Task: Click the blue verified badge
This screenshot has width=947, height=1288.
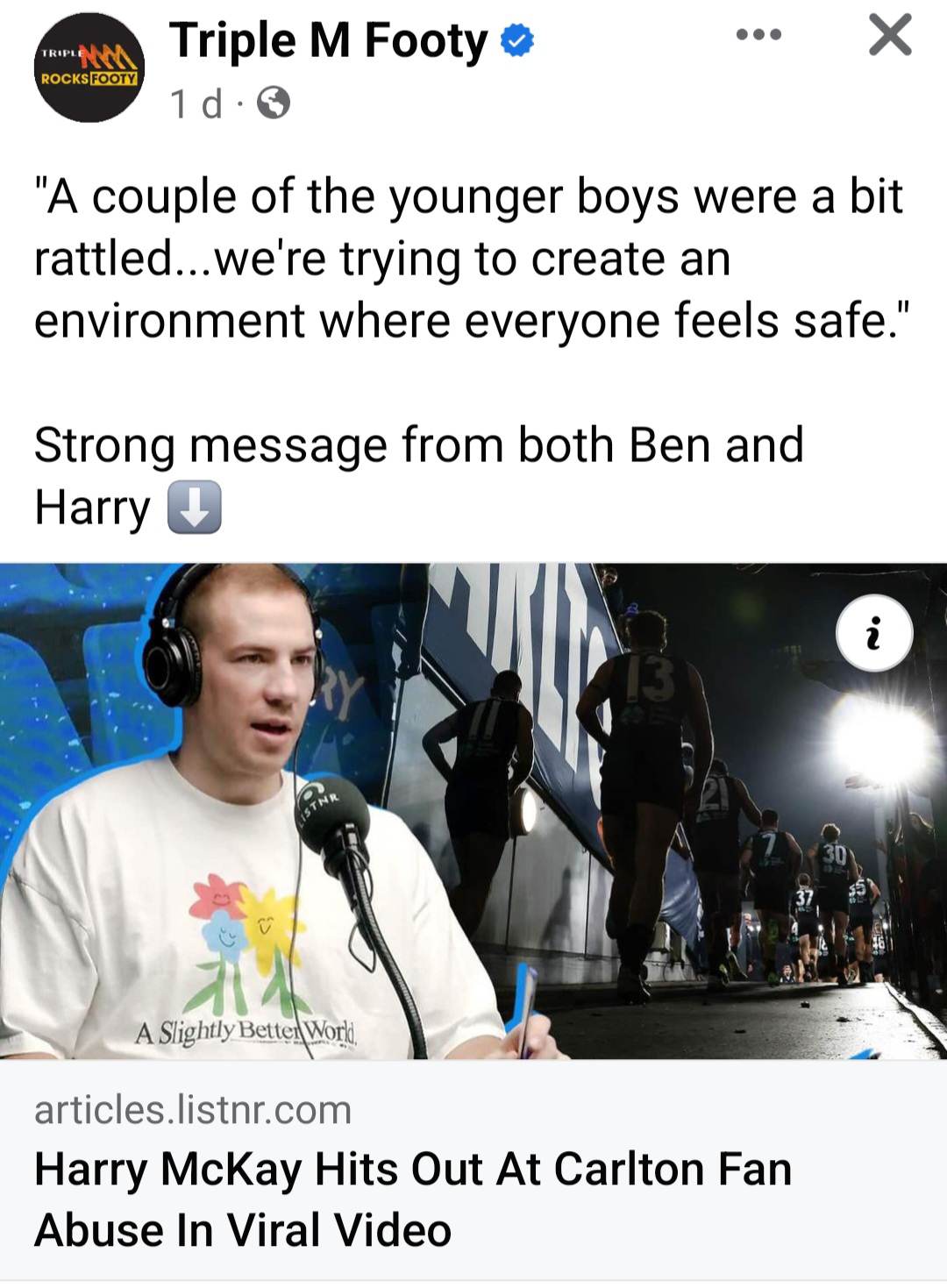Action: pos(516,41)
